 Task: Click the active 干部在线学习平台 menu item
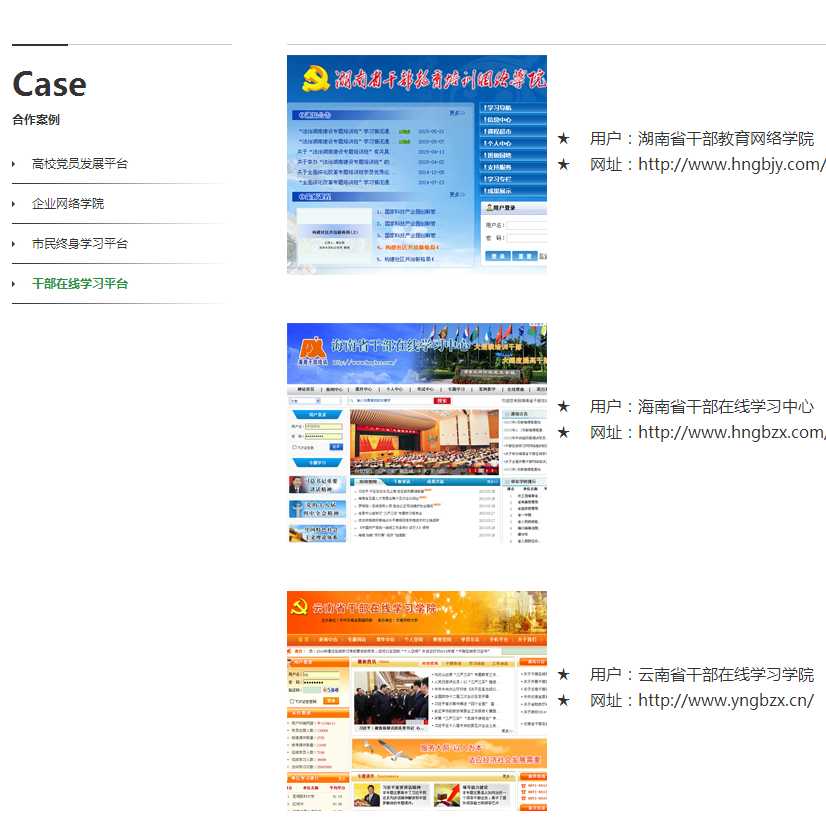(x=80, y=284)
